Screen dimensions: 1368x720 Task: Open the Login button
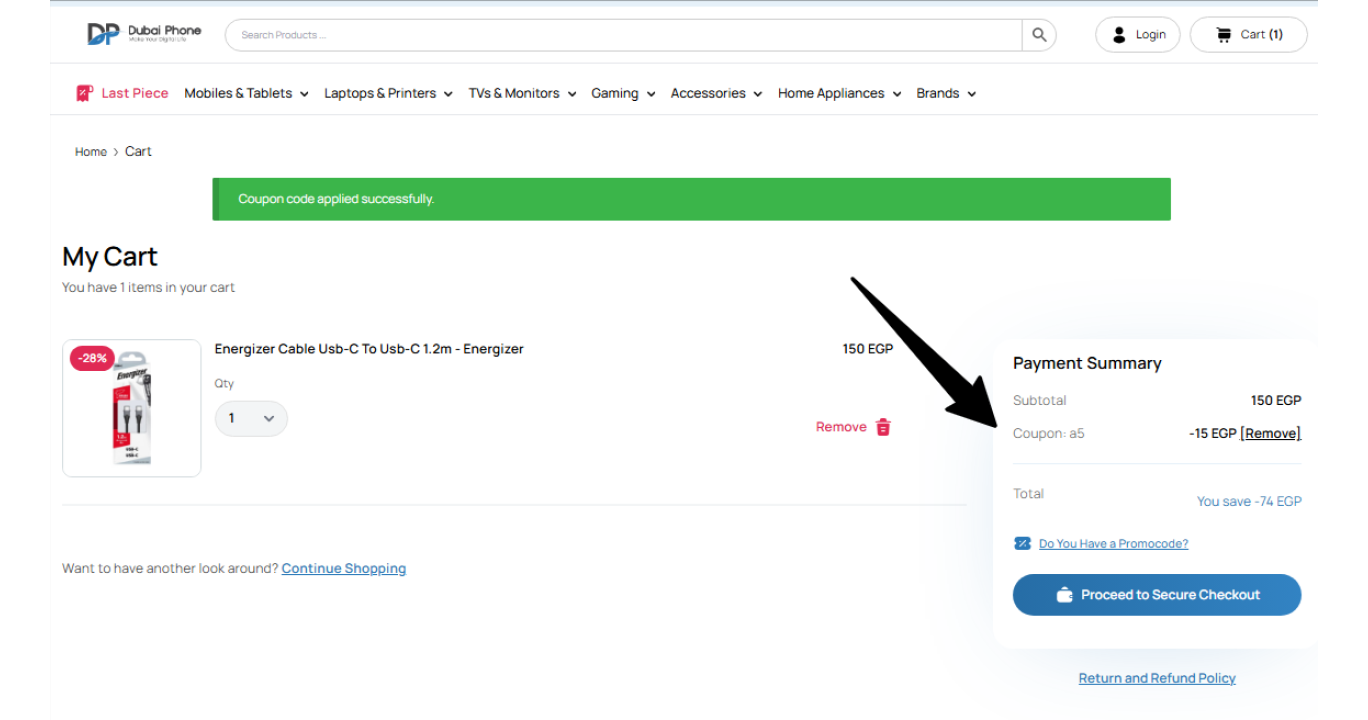tap(1138, 35)
